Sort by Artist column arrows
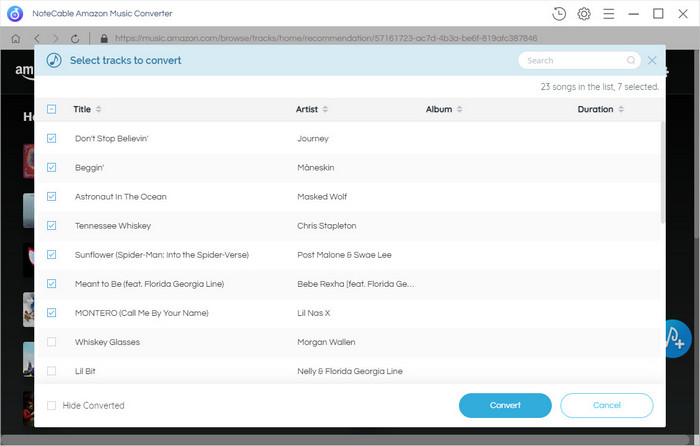This screenshot has width=700, height=446. click(x=325, y=109)
